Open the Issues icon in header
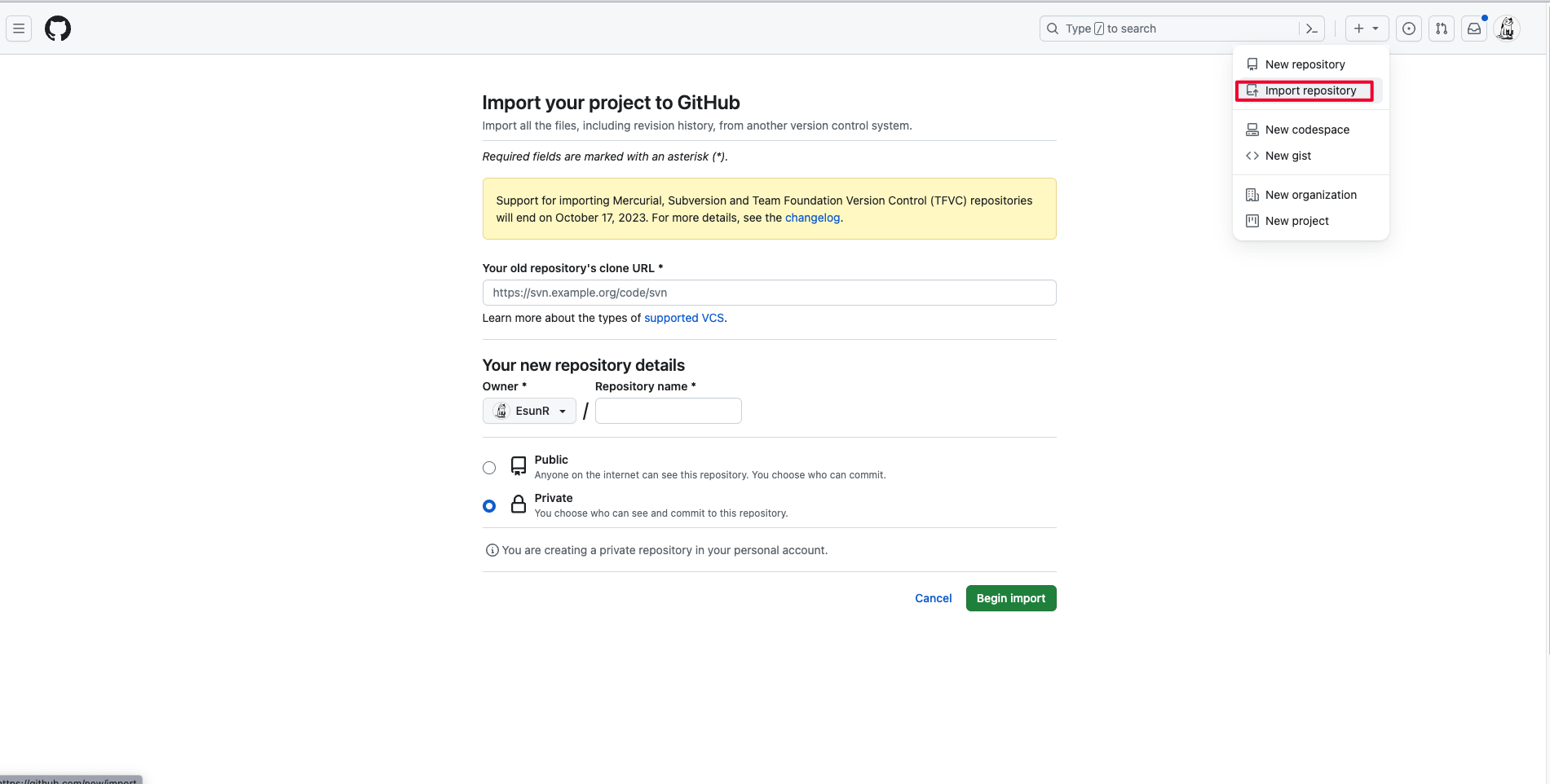 point(1409,29)
